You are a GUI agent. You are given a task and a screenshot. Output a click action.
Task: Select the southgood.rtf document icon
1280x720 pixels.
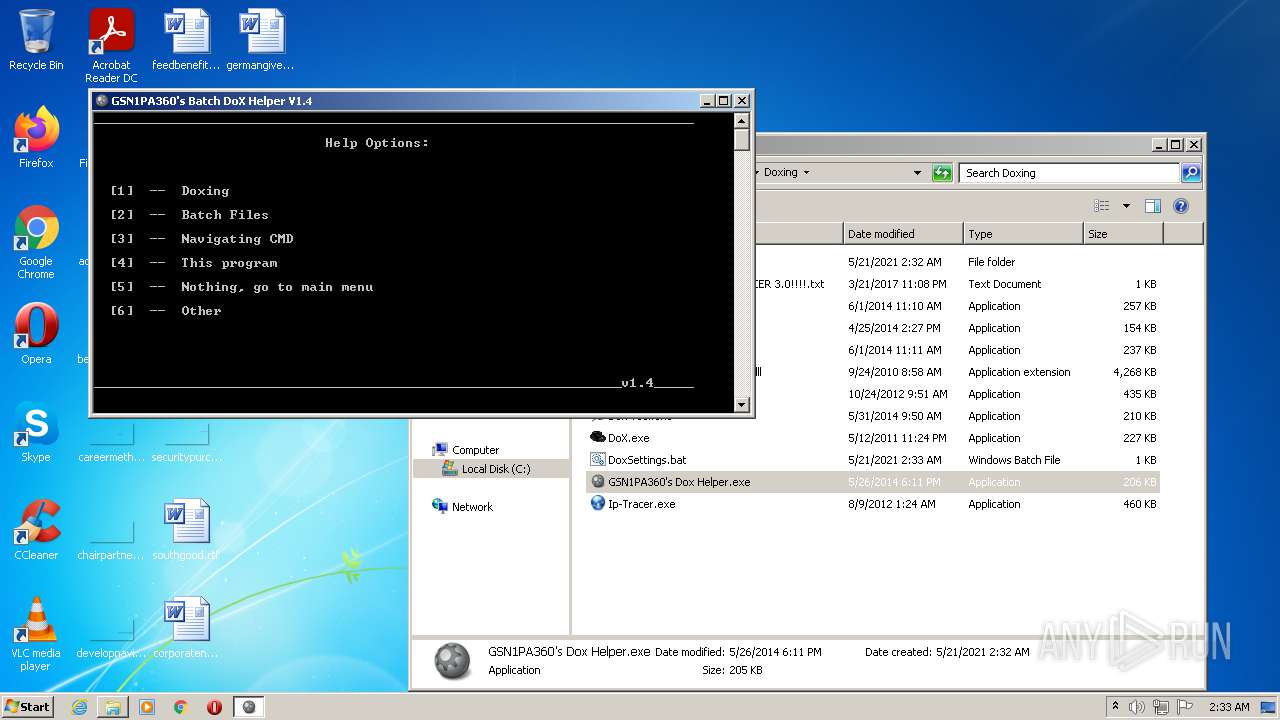(186, 530)
